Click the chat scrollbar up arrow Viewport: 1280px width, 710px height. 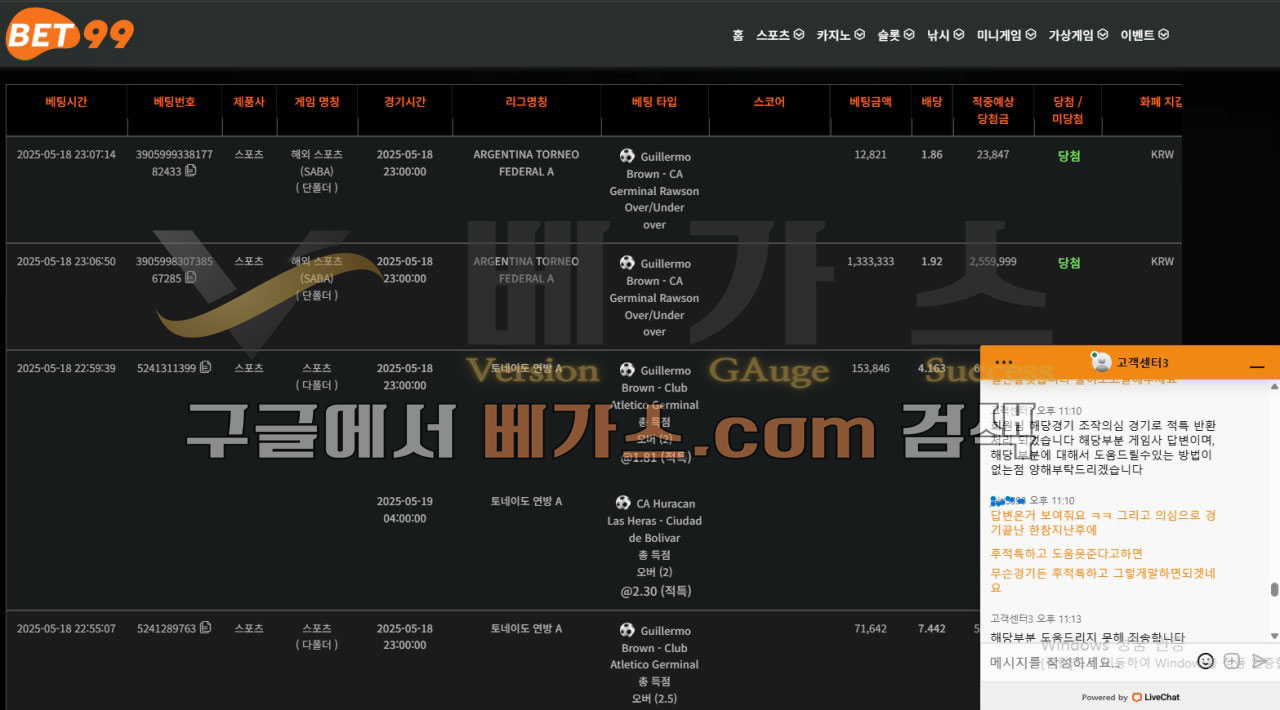[1274, 386]
